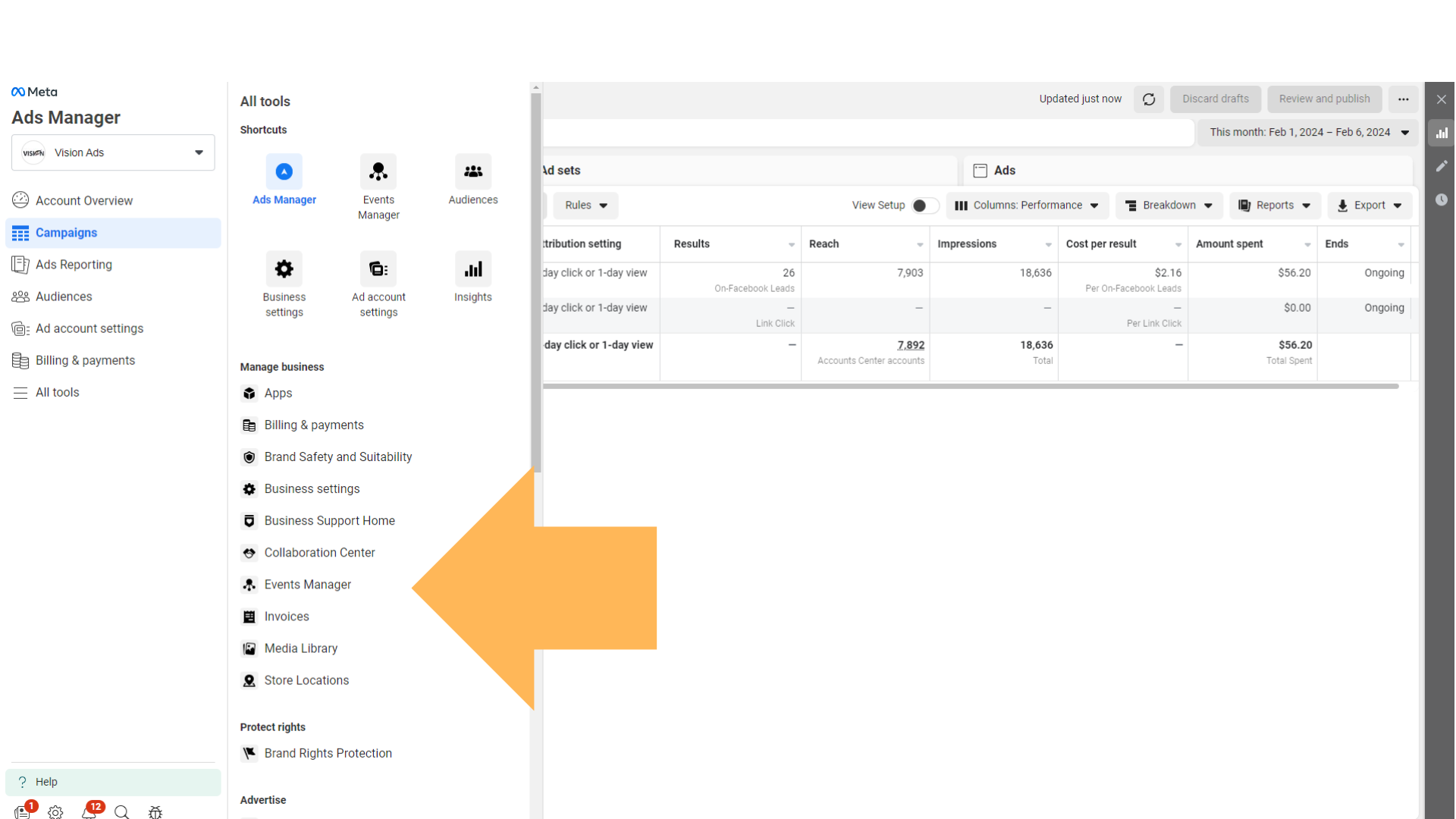Open the Impressions column header menu arrow
Screen dimensions: 1456x819
pyautogui.click(x=1048, y=245)
